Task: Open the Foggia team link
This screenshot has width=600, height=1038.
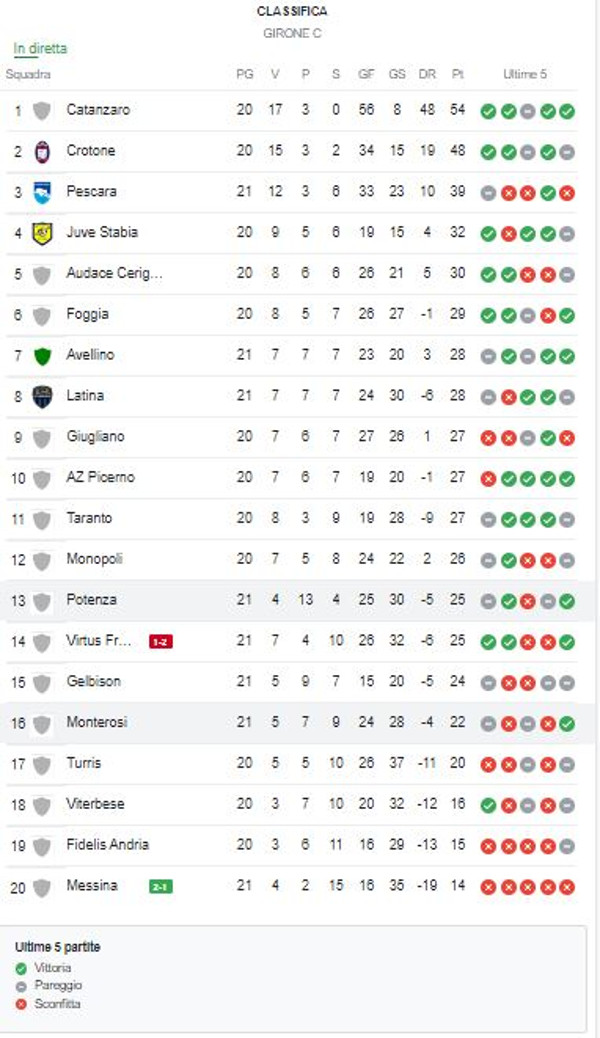Action: click(x=87, y=314)
